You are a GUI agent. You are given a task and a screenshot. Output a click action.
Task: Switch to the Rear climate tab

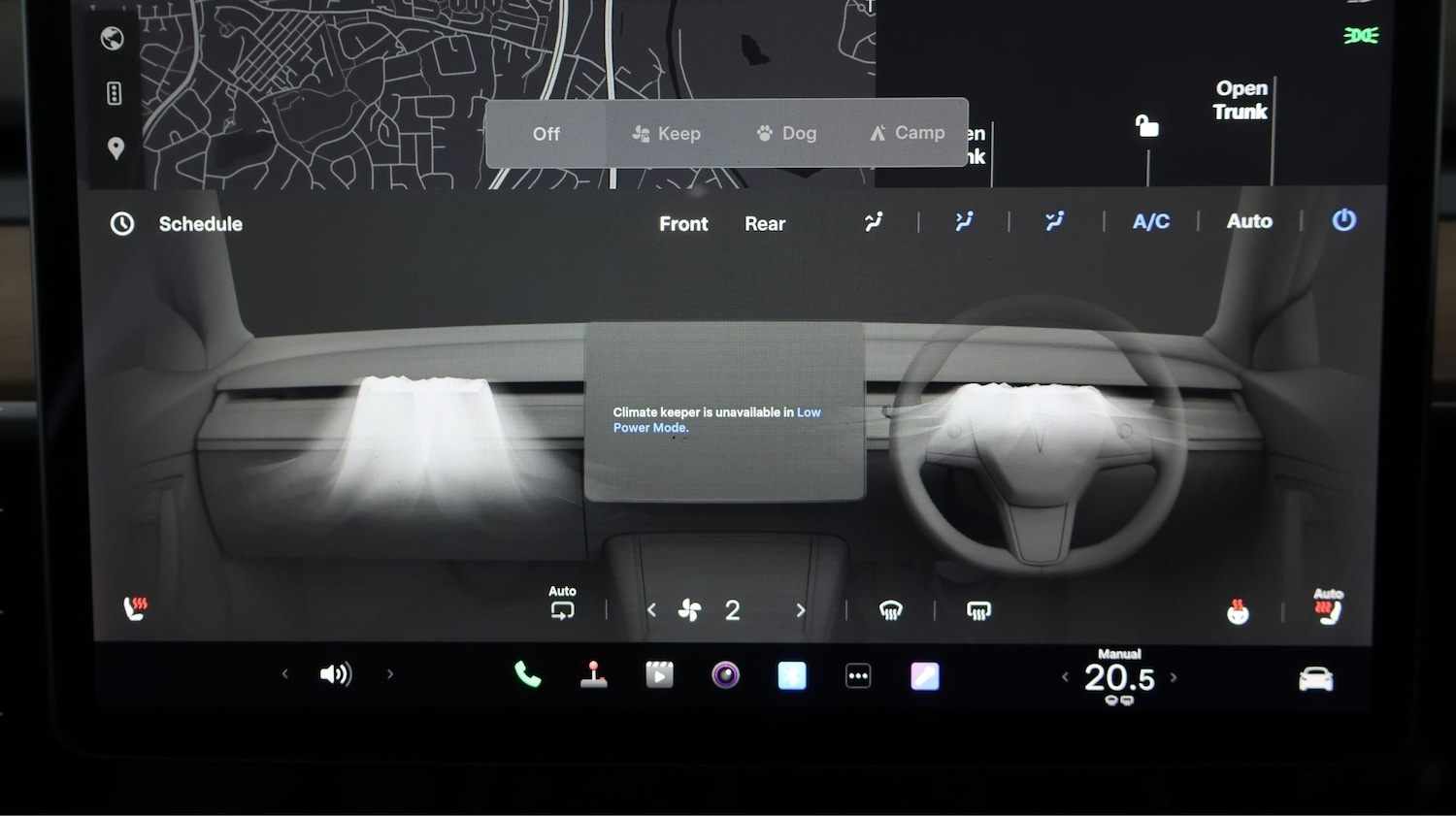[x=765, y=223]
